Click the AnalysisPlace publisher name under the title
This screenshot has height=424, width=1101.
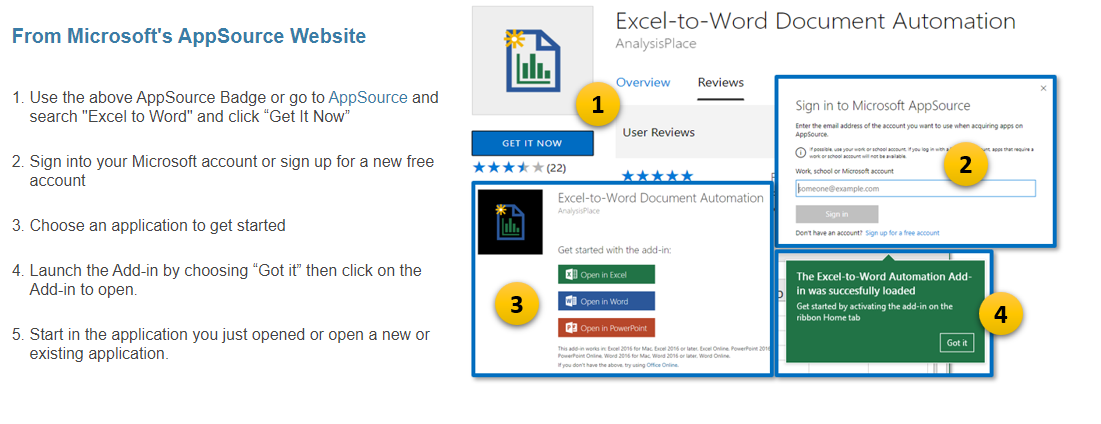(x=656, y=44)
